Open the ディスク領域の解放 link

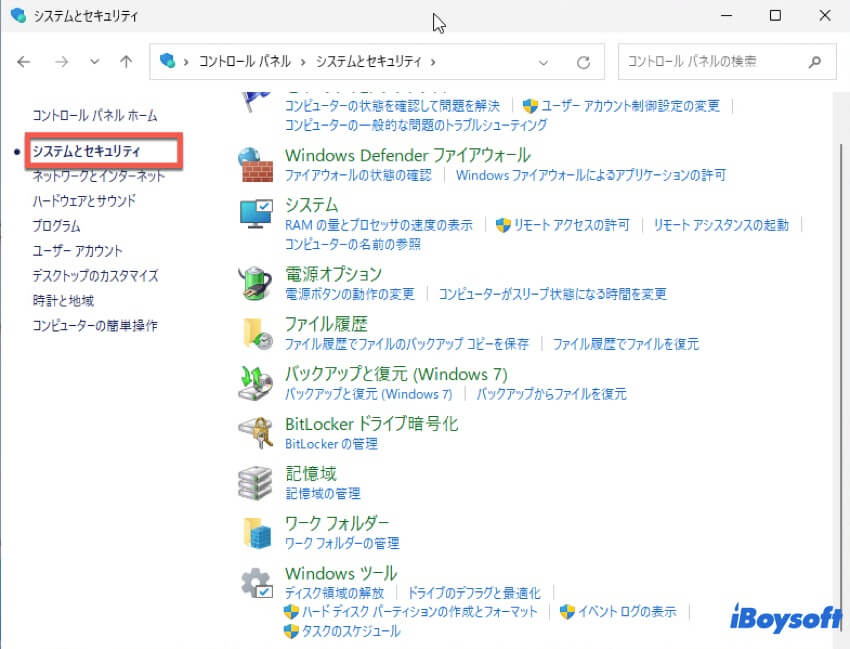pyautogui.click(x=334, y=593)
